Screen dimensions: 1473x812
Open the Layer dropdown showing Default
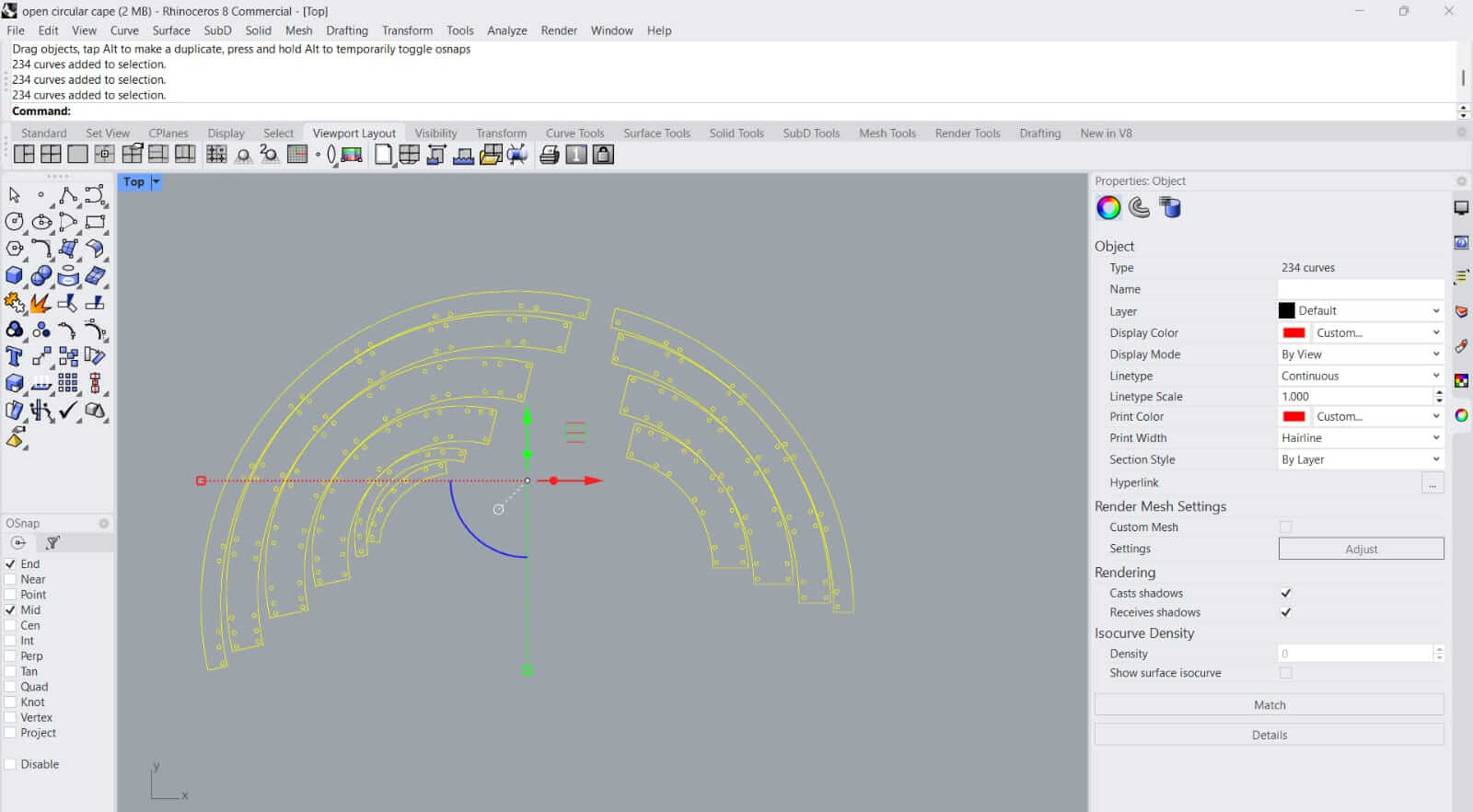point(1360,311)
